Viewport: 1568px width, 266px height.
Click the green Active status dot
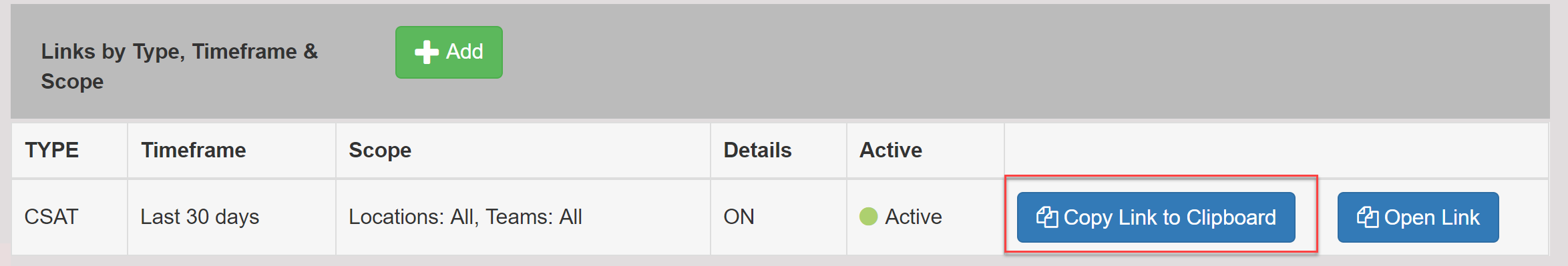click(x=868, y=217)
